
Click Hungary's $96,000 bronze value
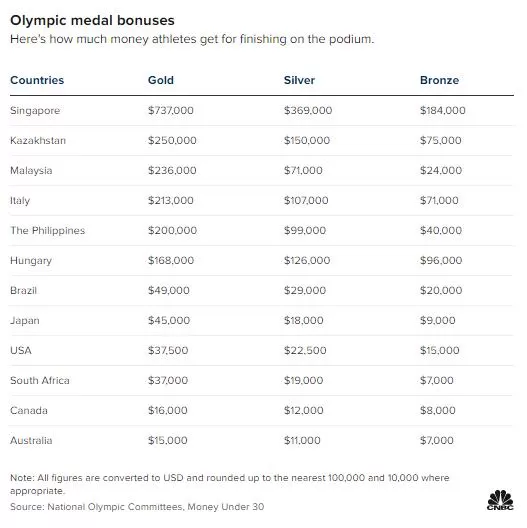click(x=441, y=260)
